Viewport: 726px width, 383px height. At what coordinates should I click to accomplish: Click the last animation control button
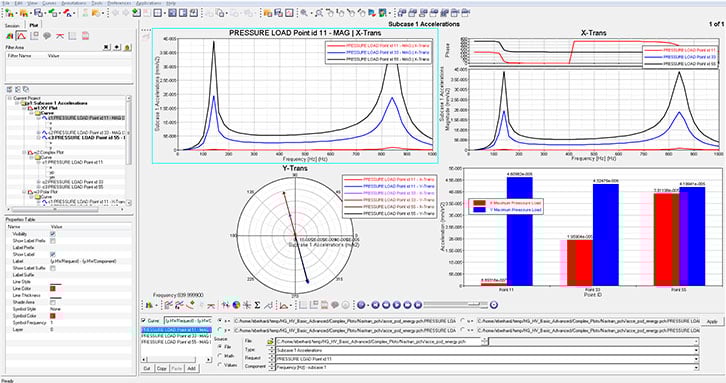[418, 305]
